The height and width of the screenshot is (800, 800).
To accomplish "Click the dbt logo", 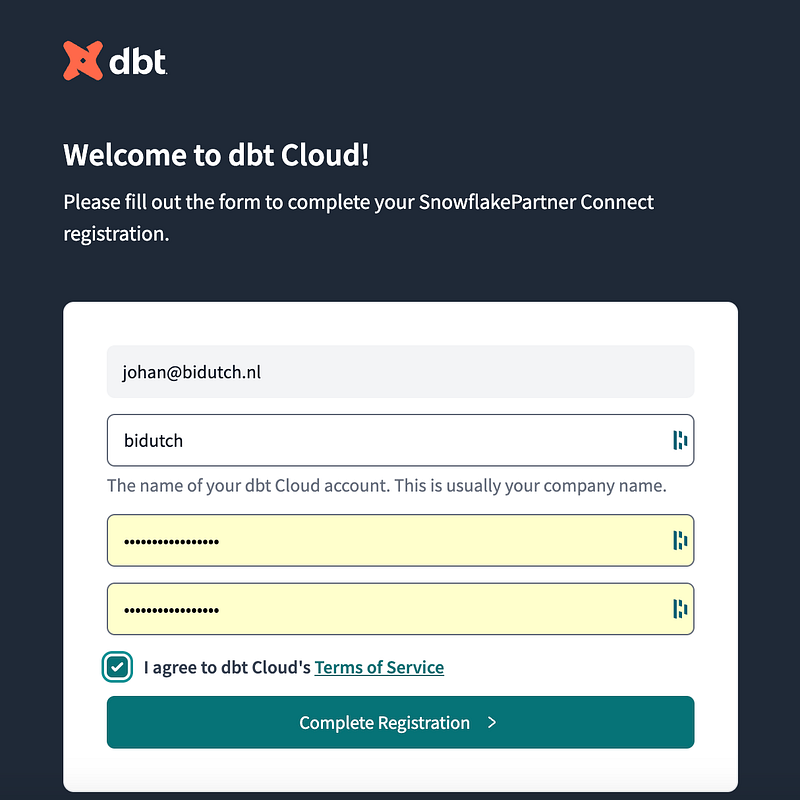I will click(115, 61).
